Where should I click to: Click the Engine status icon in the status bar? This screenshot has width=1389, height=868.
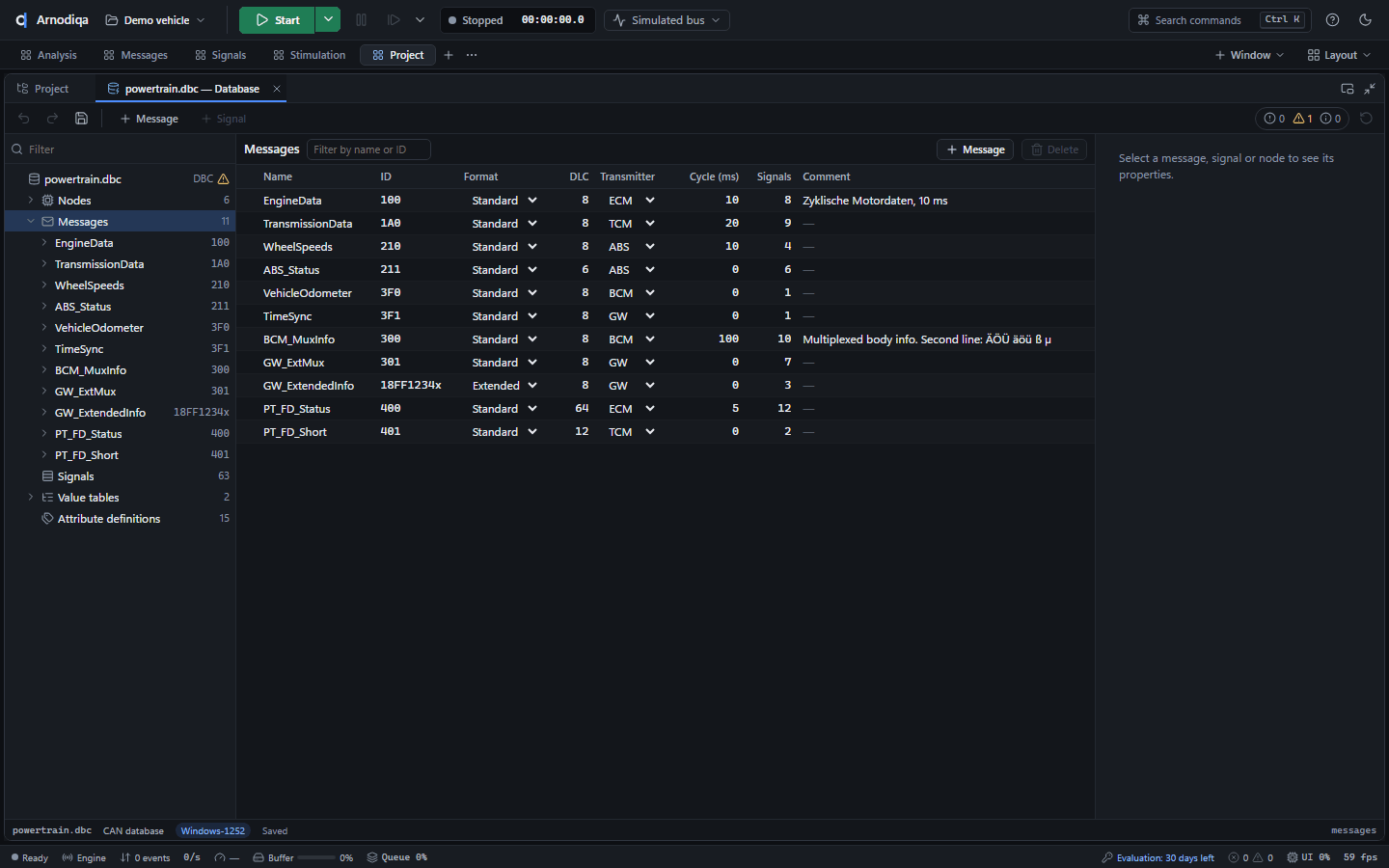point(68,857)
